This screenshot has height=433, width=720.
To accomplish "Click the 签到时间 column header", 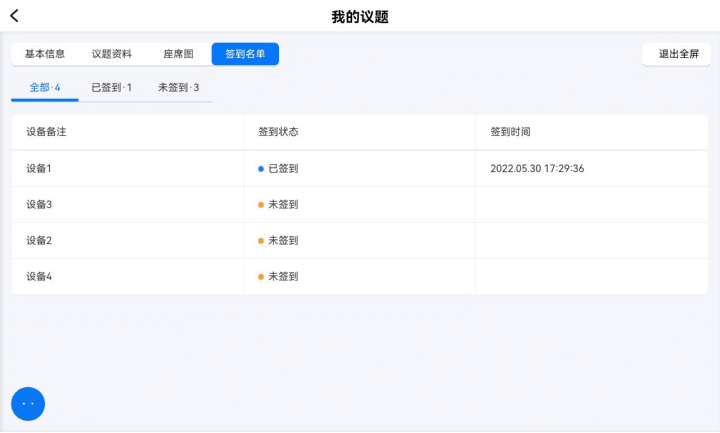I will pyautogui.click(x=510, y=132).
